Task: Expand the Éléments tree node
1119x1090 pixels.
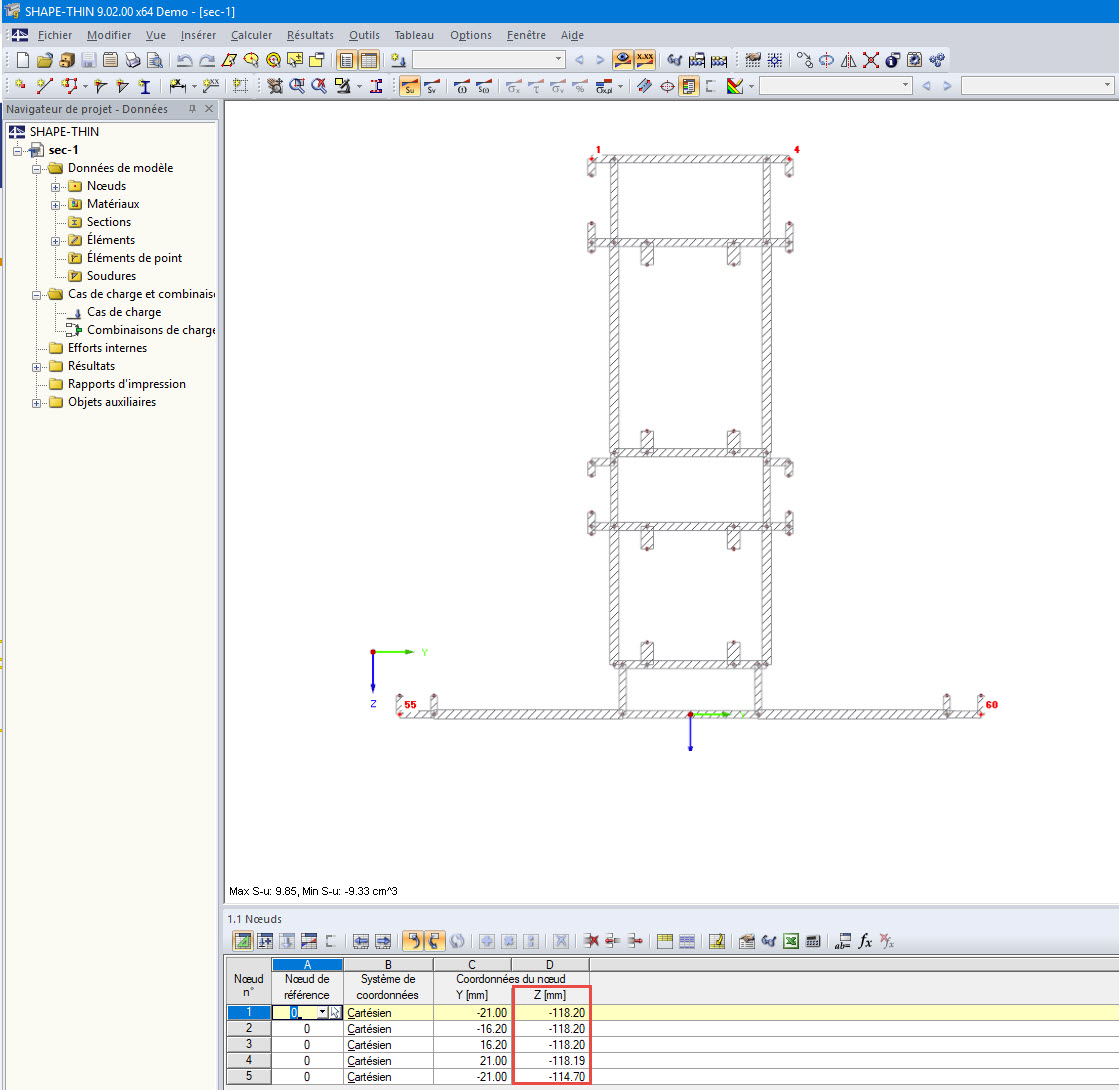Action: click(x=55, y=241)
